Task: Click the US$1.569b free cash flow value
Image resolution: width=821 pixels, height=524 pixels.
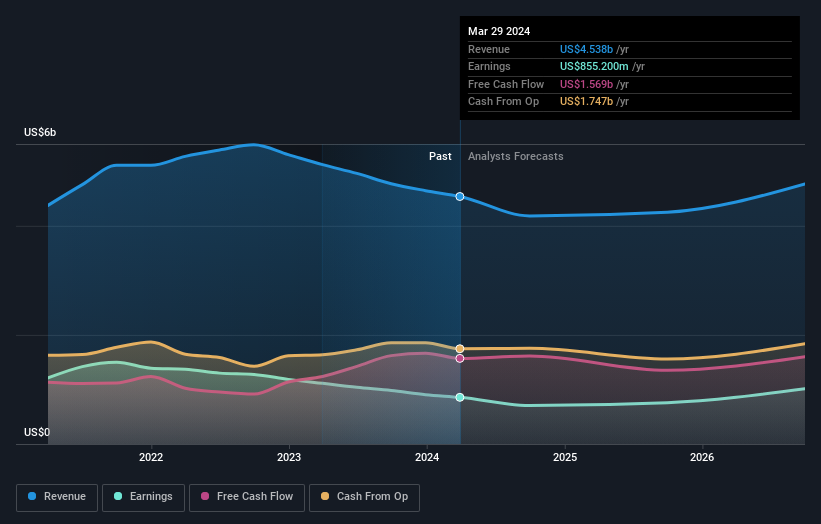Action: point(586,84)
